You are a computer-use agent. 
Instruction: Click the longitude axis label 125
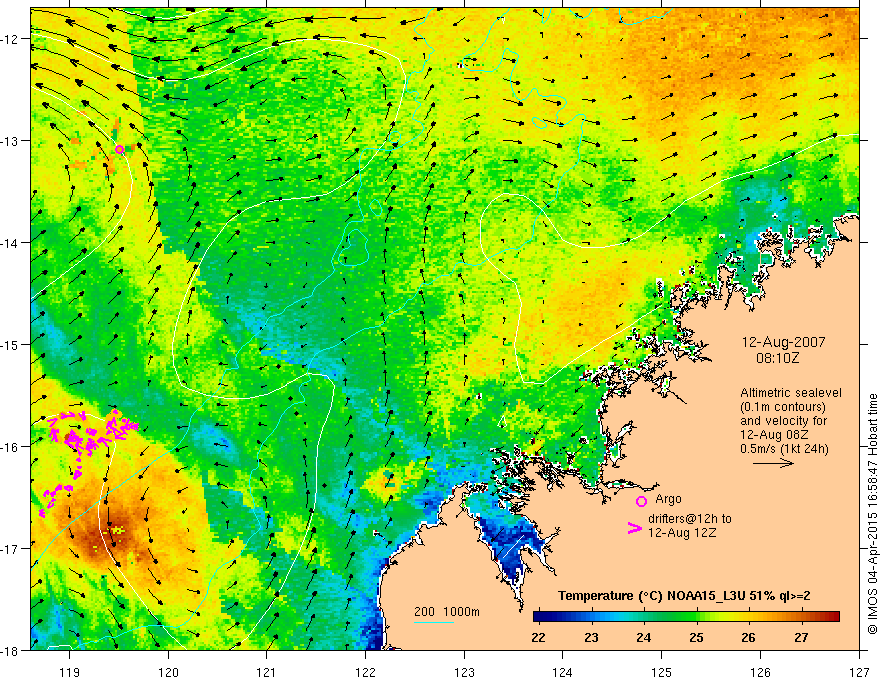click(x=662, y=672)
